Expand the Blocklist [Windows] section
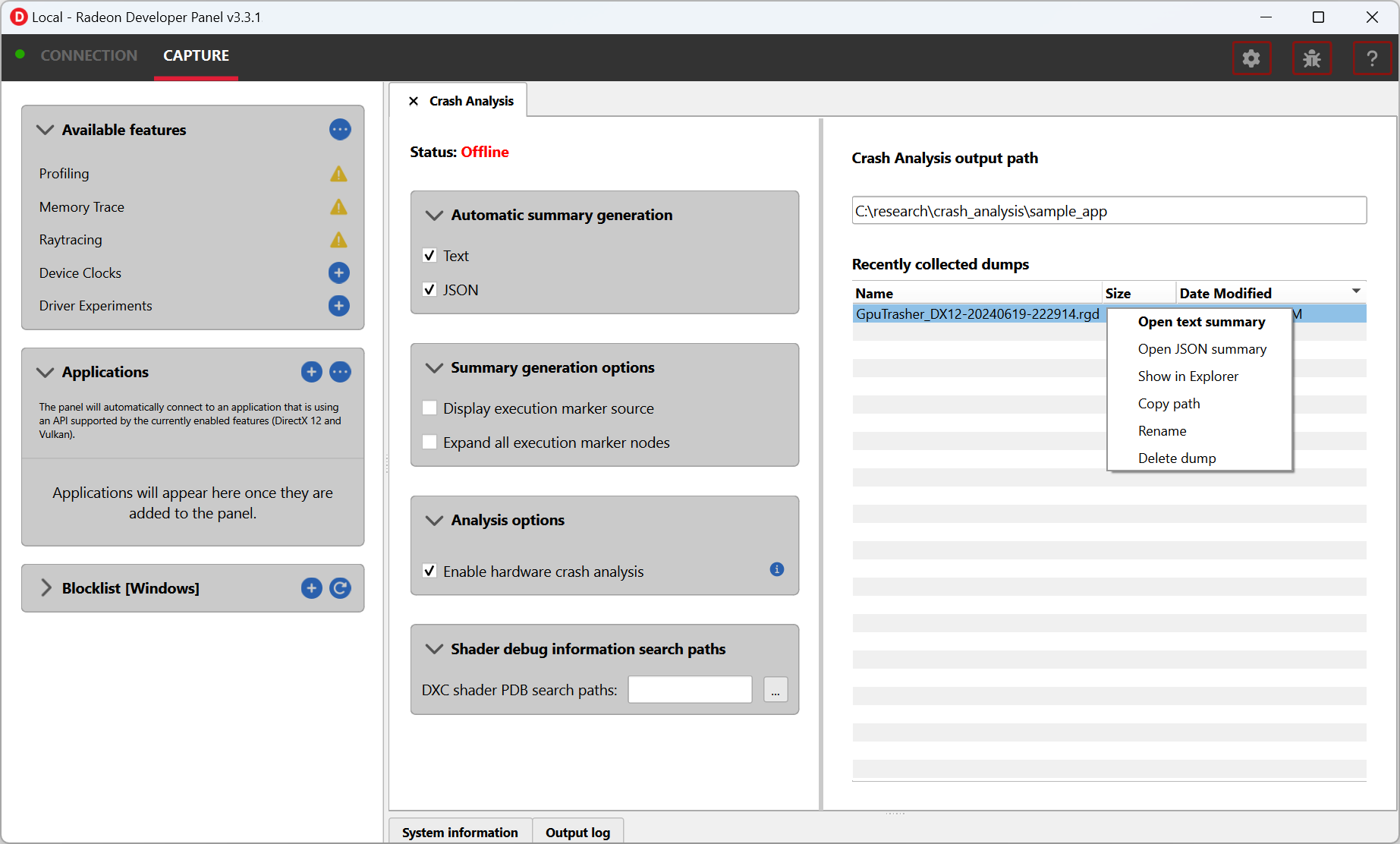The height and width of the screenshot is (844, 1400). point(46,588)
